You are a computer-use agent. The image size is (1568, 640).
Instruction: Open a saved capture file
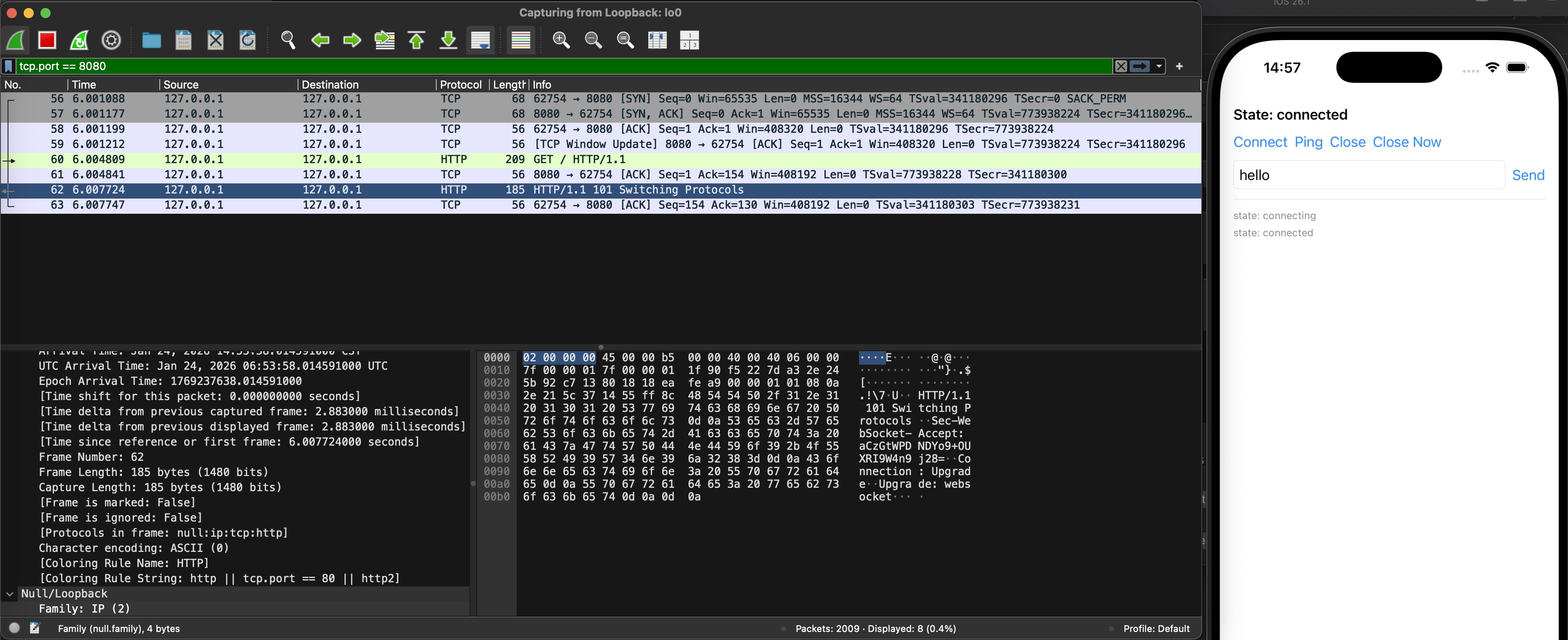(151, 40)
